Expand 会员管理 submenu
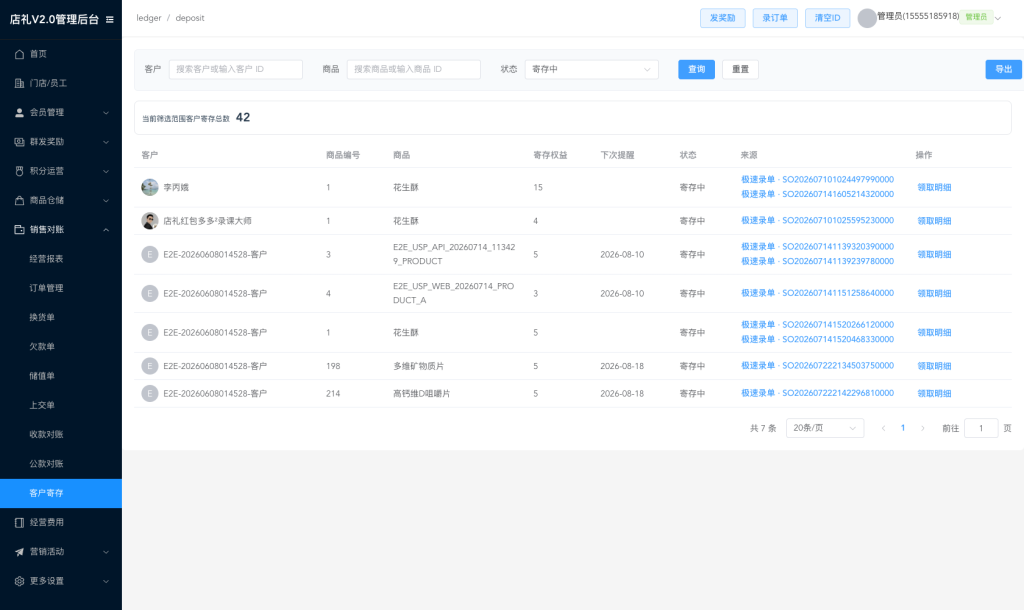 coord(61,112)
